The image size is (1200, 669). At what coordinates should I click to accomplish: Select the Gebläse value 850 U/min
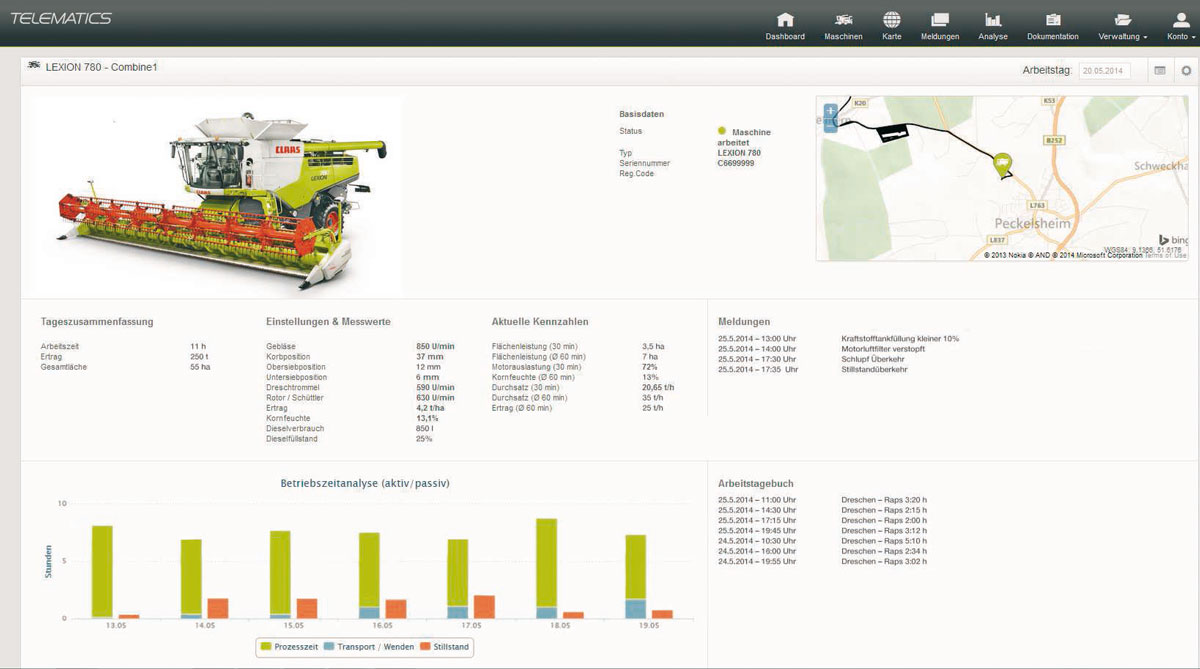coord(435,346)
